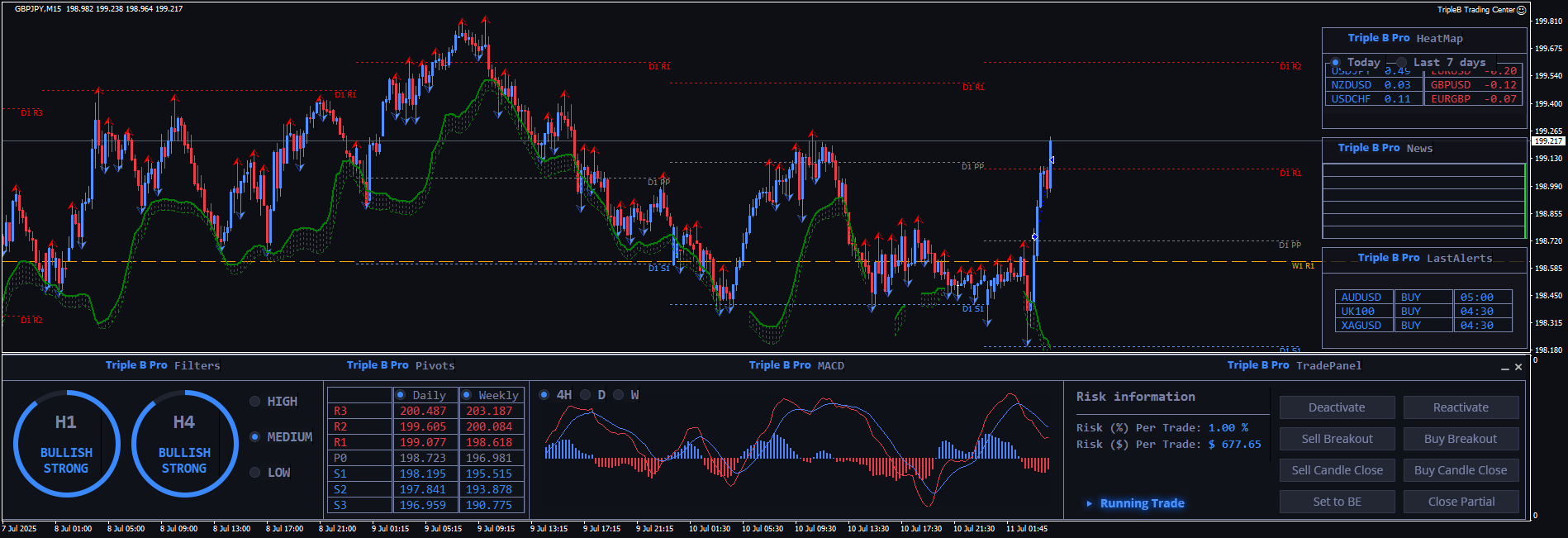The image size is (1568, 538).
Task: Toggle the Daily pivots radio button
Action: coord(401,395)
